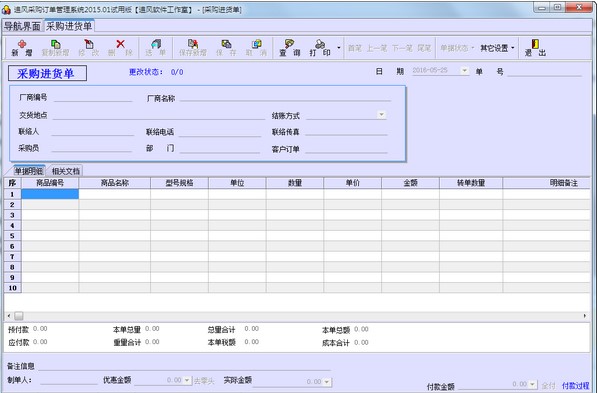Click the 商品名称 column header
This screenshot has width=598, height=393.
coord(114,183)
